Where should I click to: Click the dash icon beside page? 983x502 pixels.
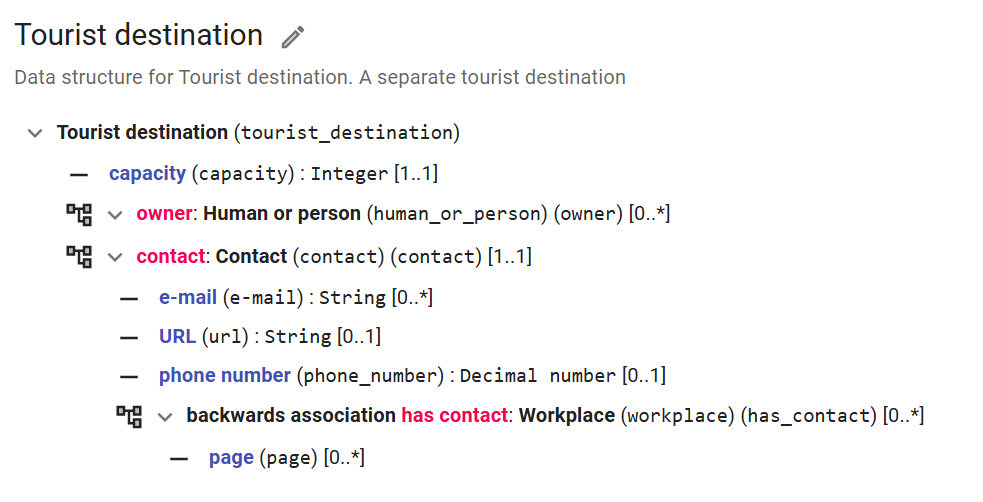coord(179,459)
